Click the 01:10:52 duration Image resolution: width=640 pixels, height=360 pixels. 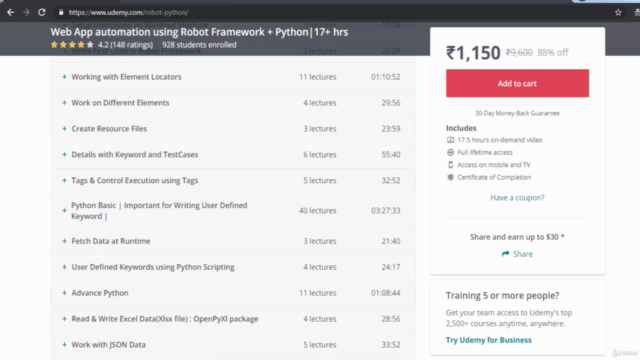coord(385,77)
